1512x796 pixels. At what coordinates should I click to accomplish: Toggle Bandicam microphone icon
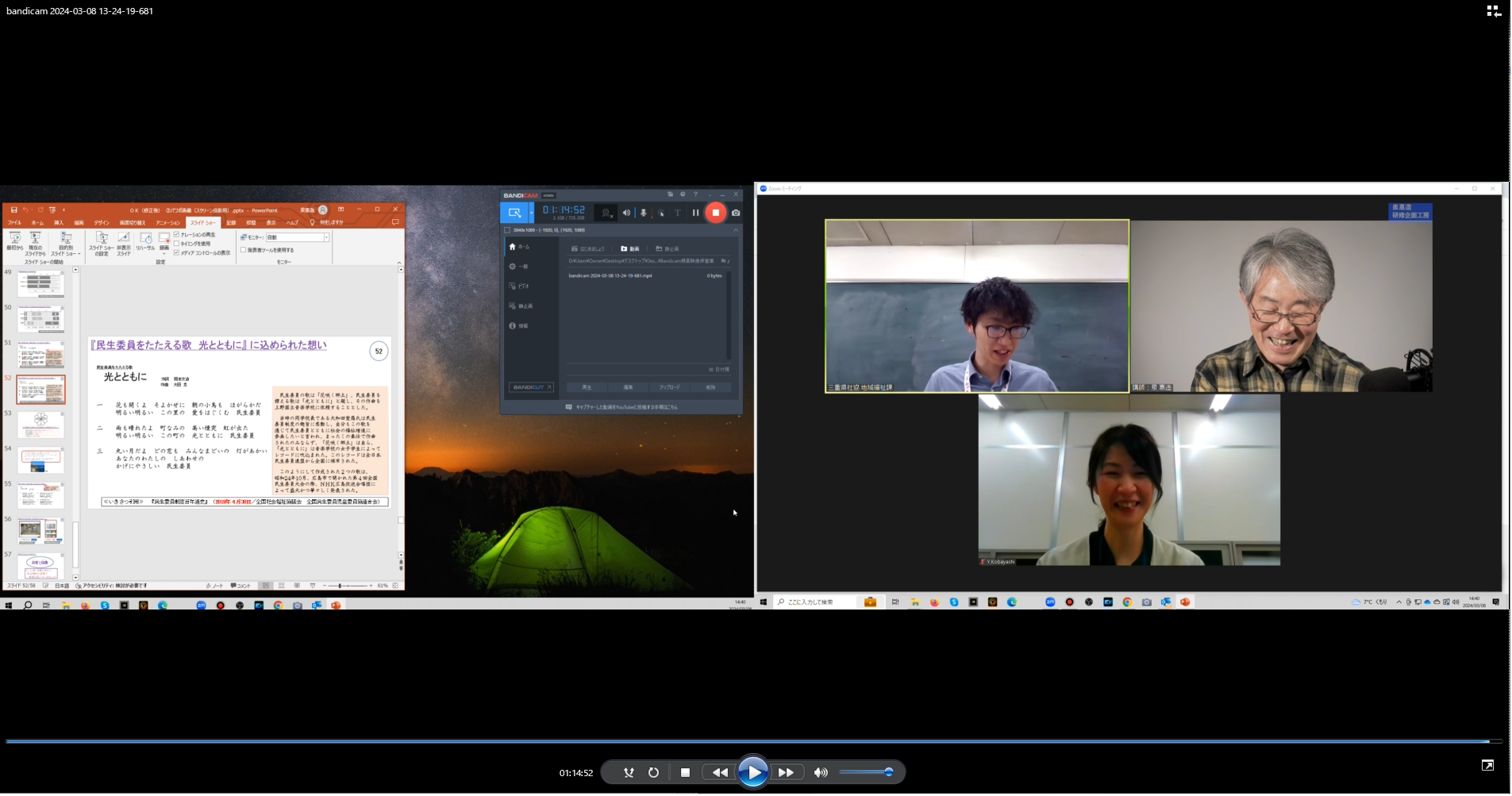644,213
